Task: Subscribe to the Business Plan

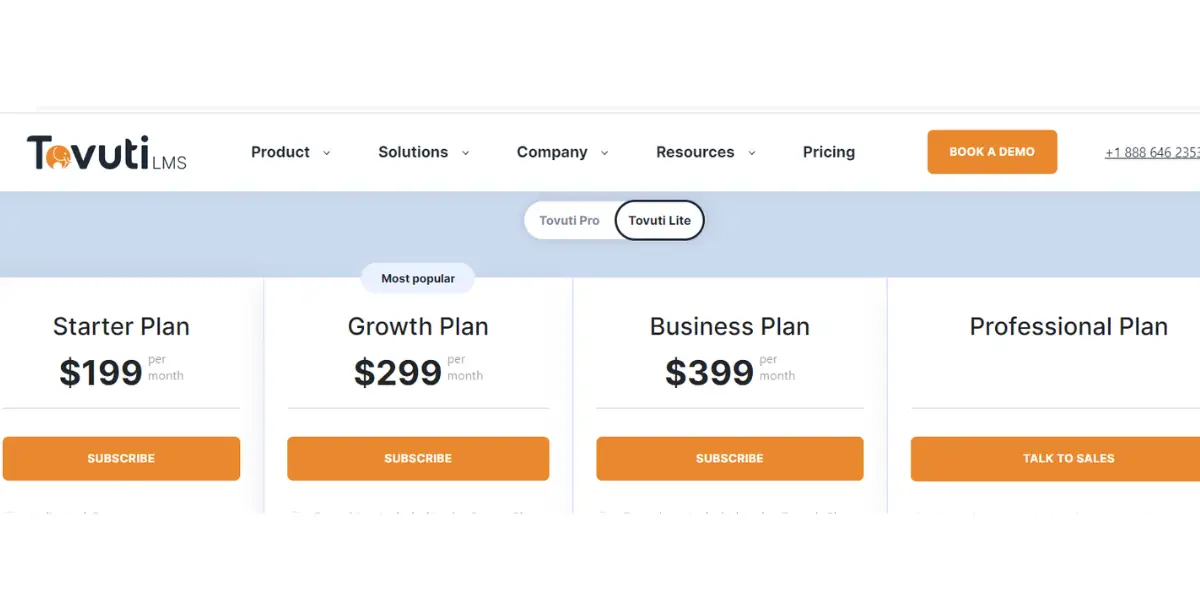Action: click(x=730, y=458)
